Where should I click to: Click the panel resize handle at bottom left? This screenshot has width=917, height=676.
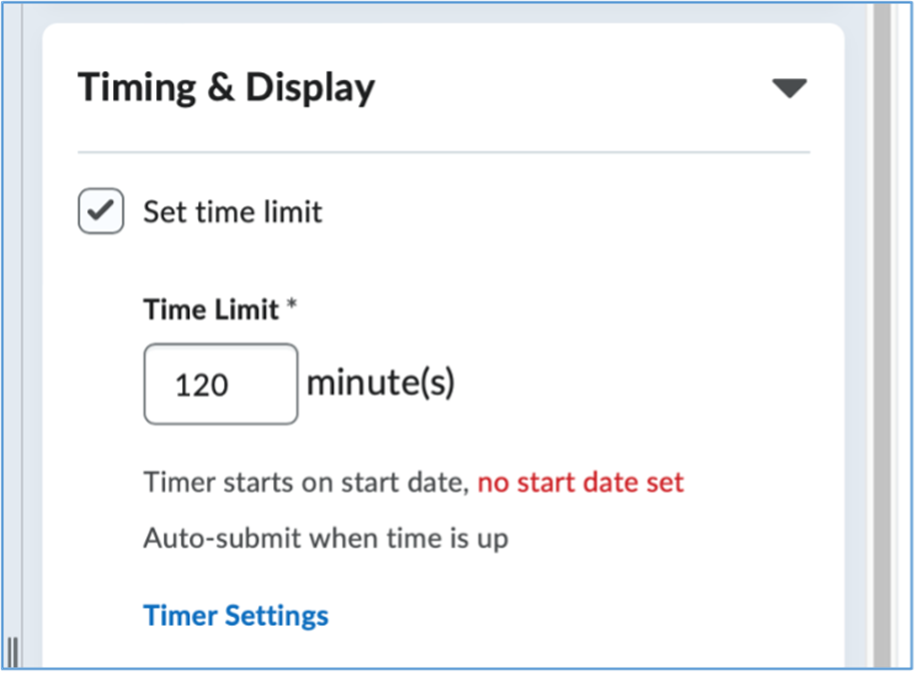[x=14, y=652]
